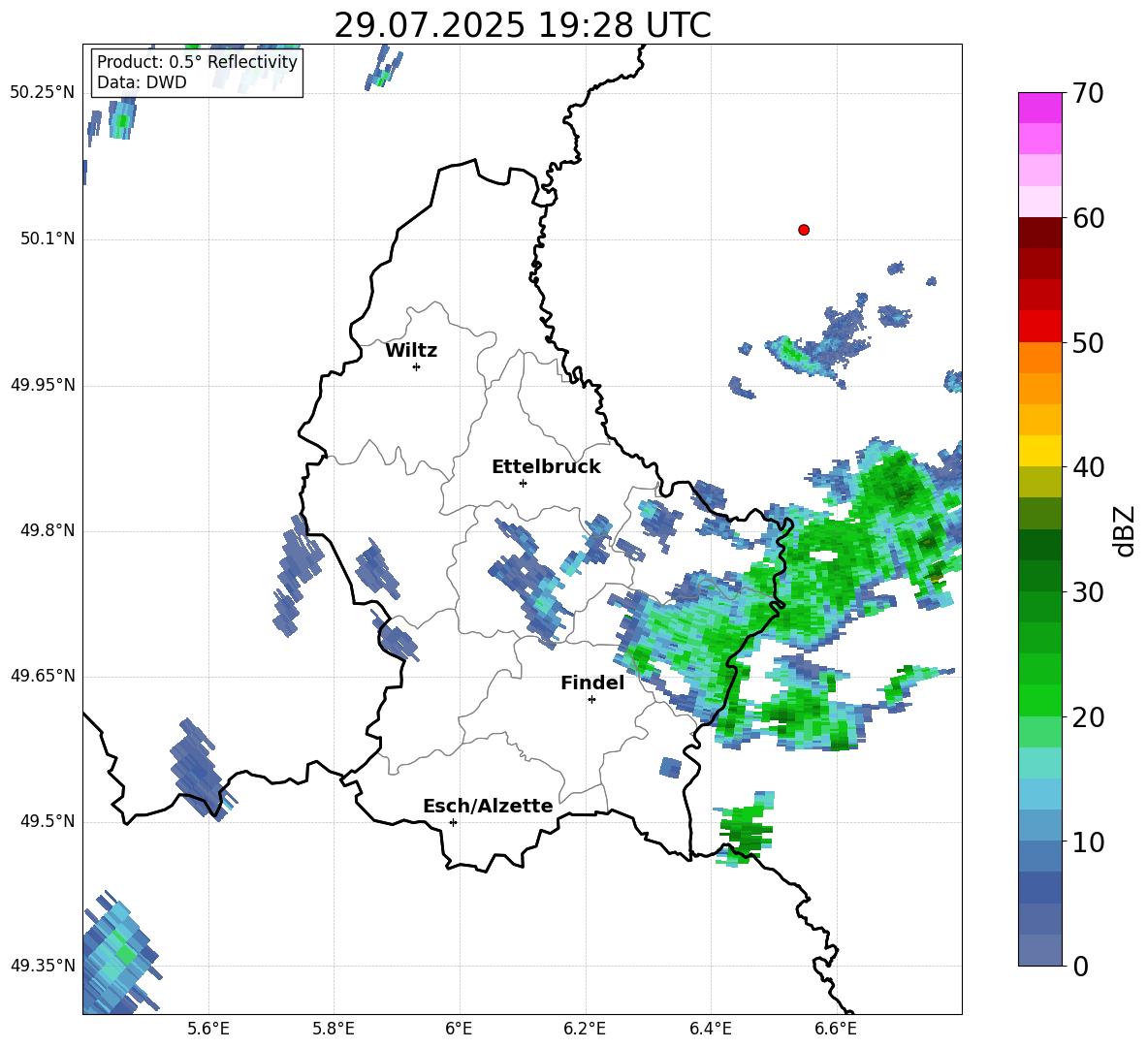
Task: Click the dBZ colorbar axis label
Action: (x=1124, y=530)
